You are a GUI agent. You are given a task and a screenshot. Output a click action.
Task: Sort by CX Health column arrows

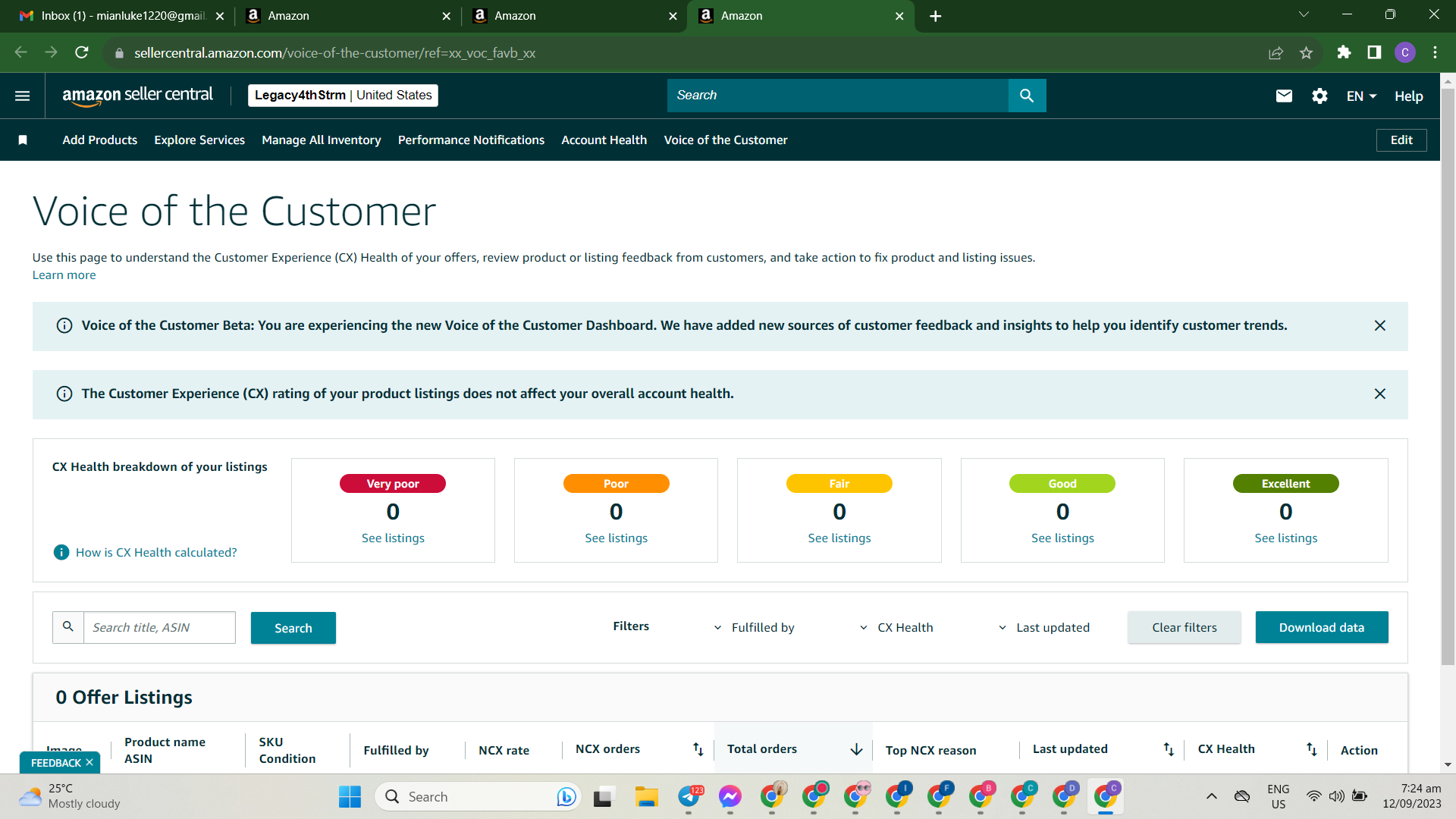(x=1312, y=749)
